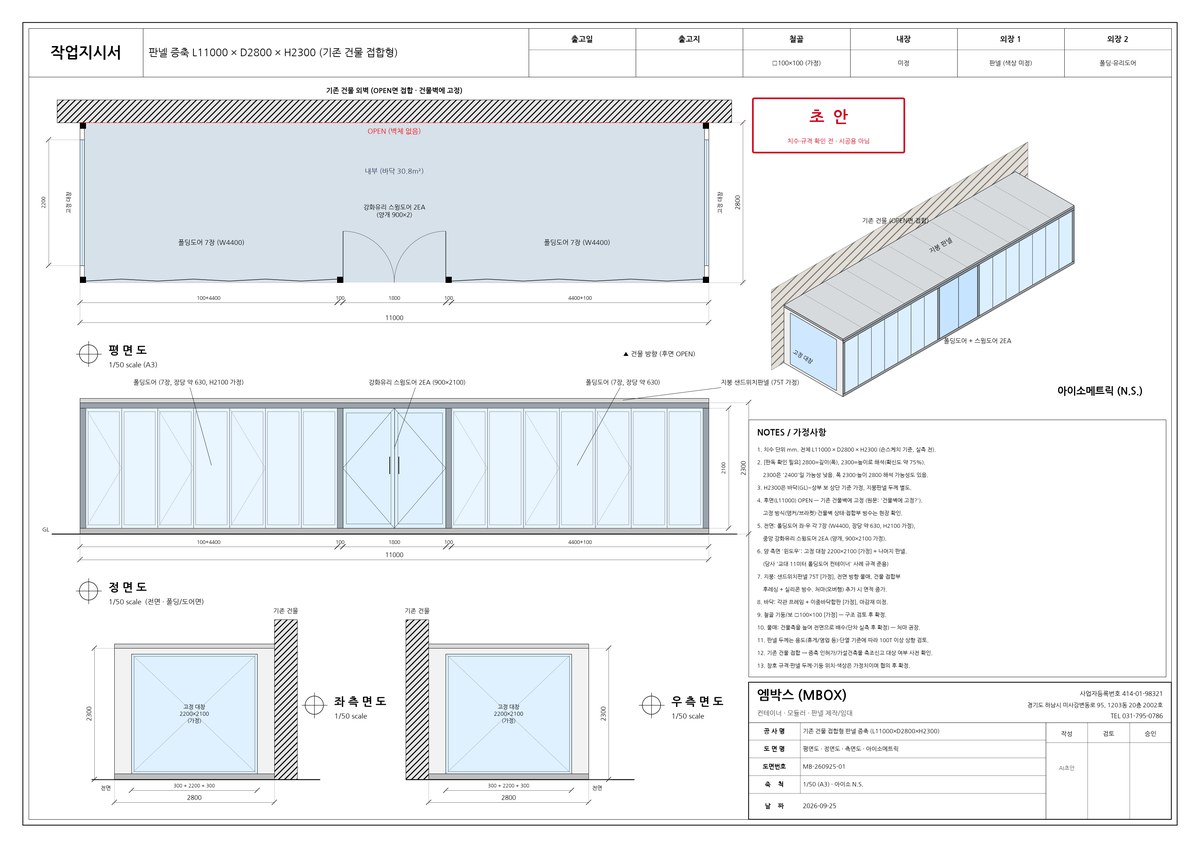Image resolution: width=1200 pixels, height=848 pixels.
Task: Click the 도면번호 label cell
Action: [x=773, y=766]
